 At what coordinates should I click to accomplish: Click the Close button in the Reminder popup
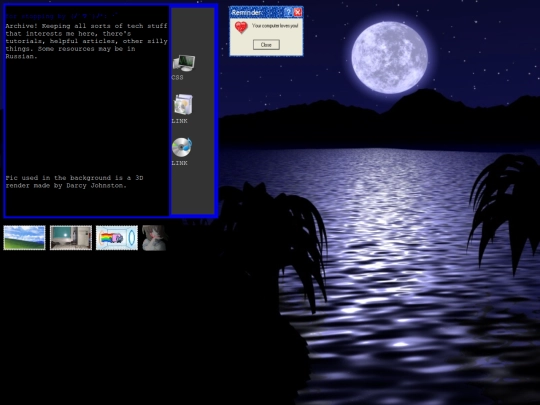(x=266, y=44)
